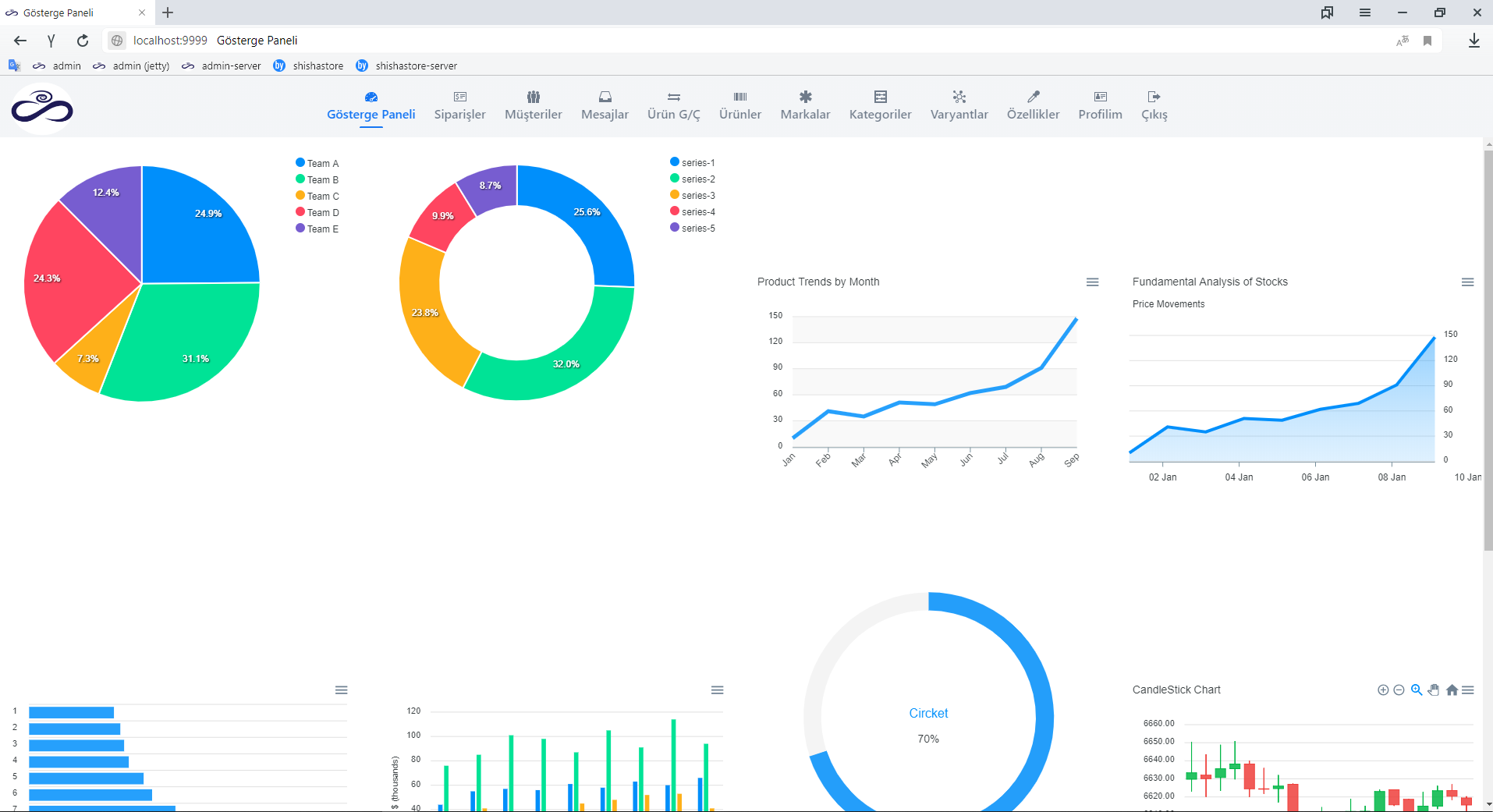The image size is (1493, 812).
Task: Select the pan hand icon on CandleStick chart
Action: (x=1434, y=690)
